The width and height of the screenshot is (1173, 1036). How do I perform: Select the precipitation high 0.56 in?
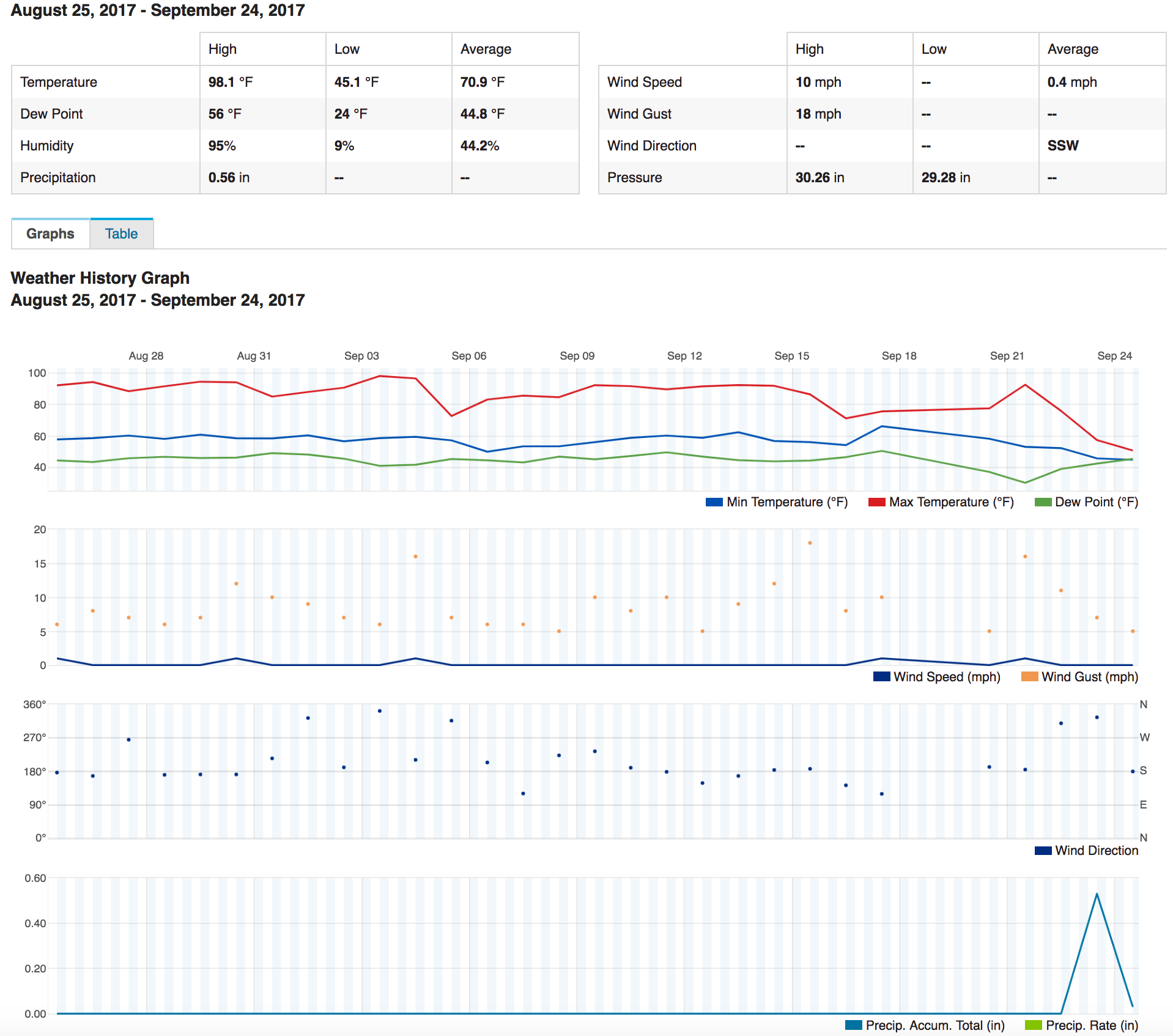(x=229, y=177)
